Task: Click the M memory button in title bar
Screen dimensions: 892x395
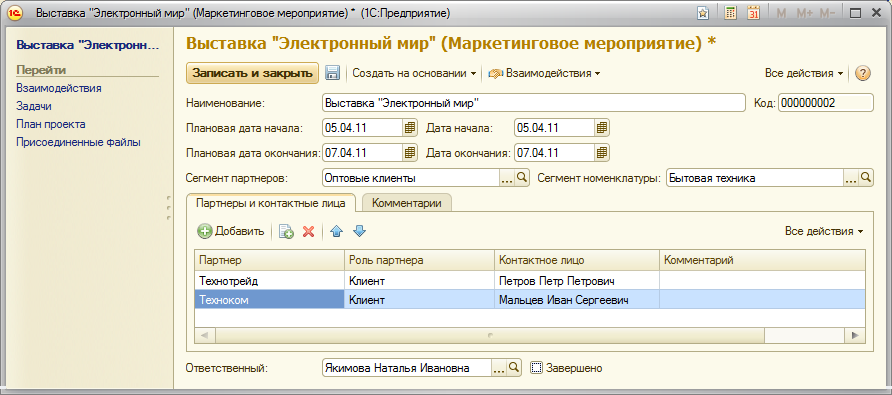Action: 781,13
